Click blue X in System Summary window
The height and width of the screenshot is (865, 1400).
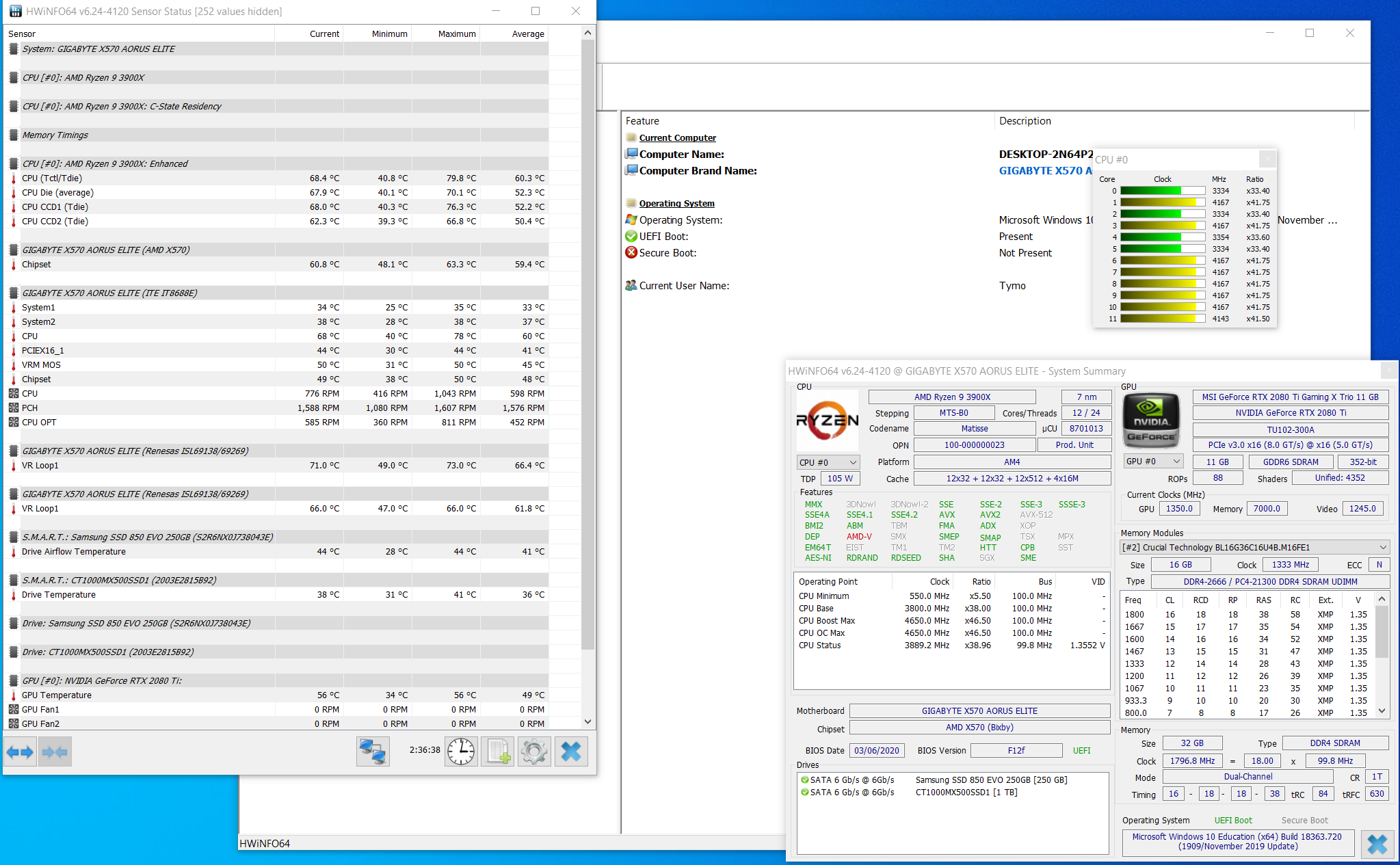1377,844
